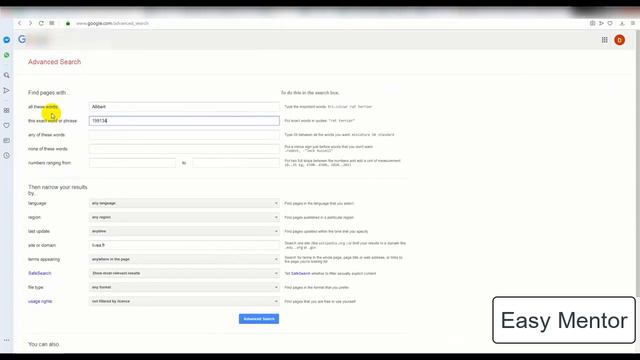Screen dimensions: 640x360
Task: Take a snapshot with the camera icon
Action: 592,23
